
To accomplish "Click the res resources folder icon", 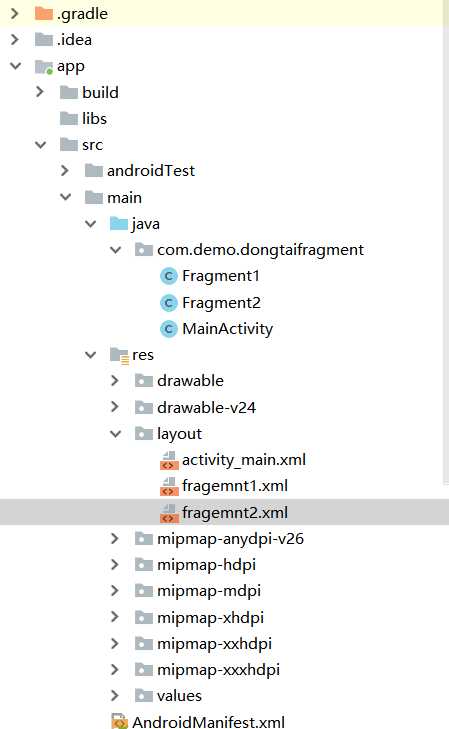I will pyautogui.click(x=119, y=356).
